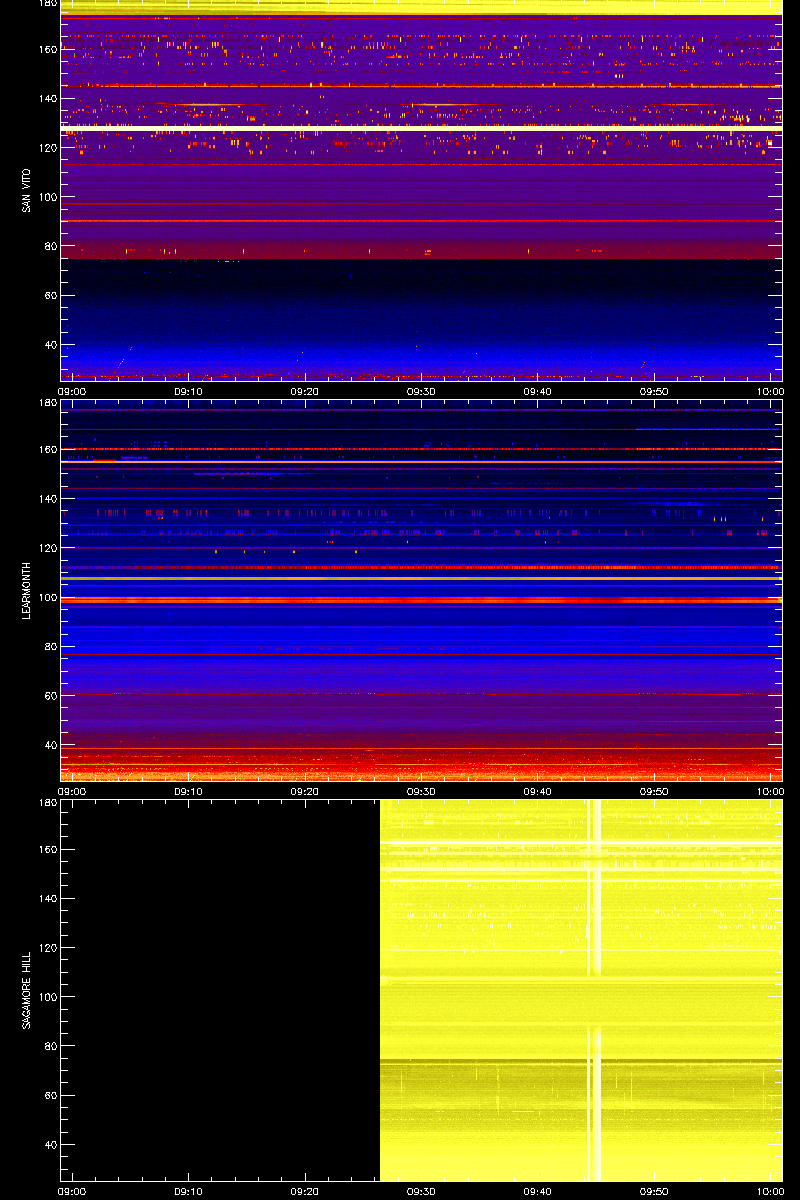Click the 09:10 label below Learmonth panel

(189, 791)
